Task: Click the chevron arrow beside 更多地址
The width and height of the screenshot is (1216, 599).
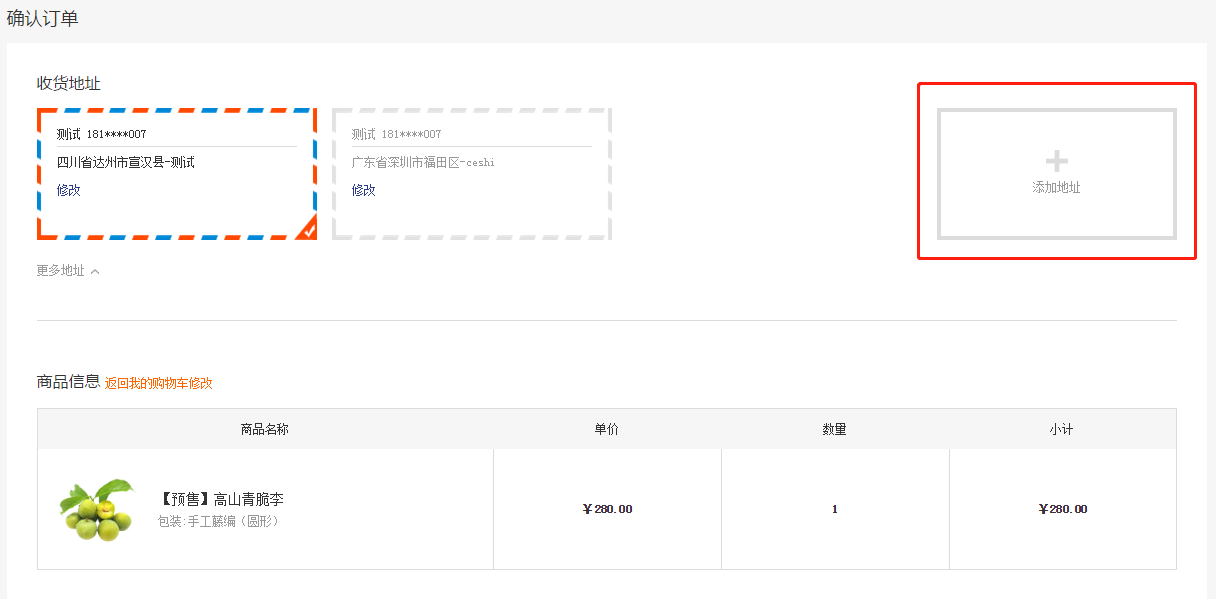Action: 95,271
